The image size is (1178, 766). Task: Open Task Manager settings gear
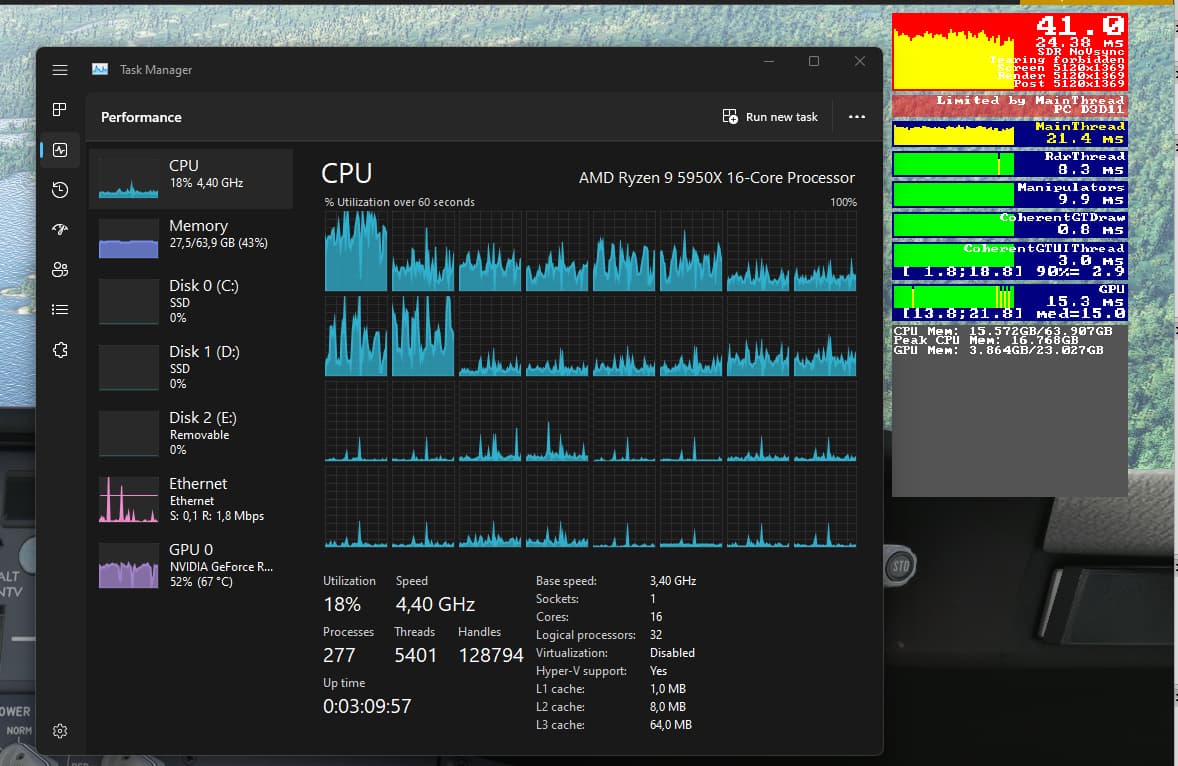coord(60,731)
